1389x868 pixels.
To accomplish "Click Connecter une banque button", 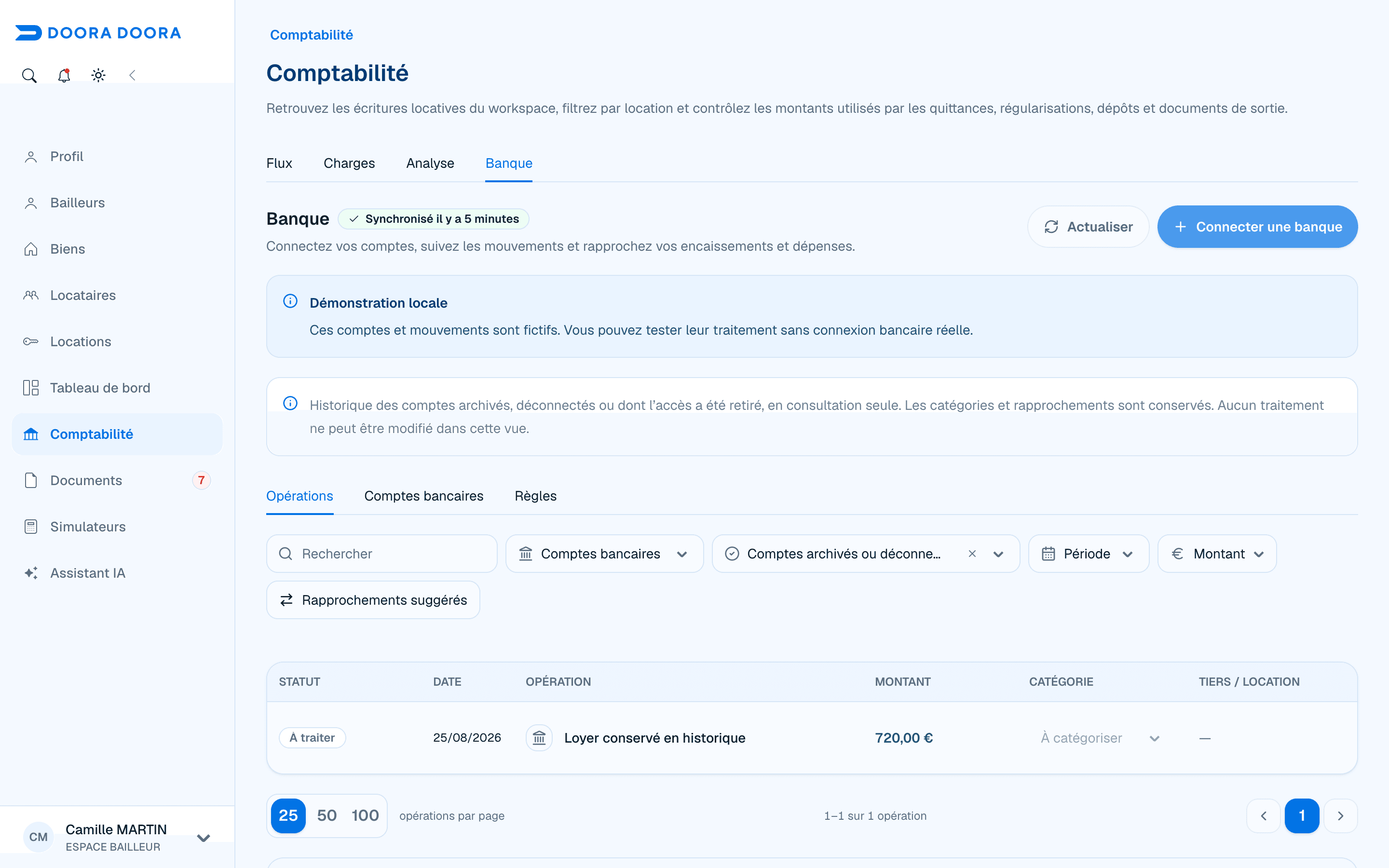I will (1257, 227).
